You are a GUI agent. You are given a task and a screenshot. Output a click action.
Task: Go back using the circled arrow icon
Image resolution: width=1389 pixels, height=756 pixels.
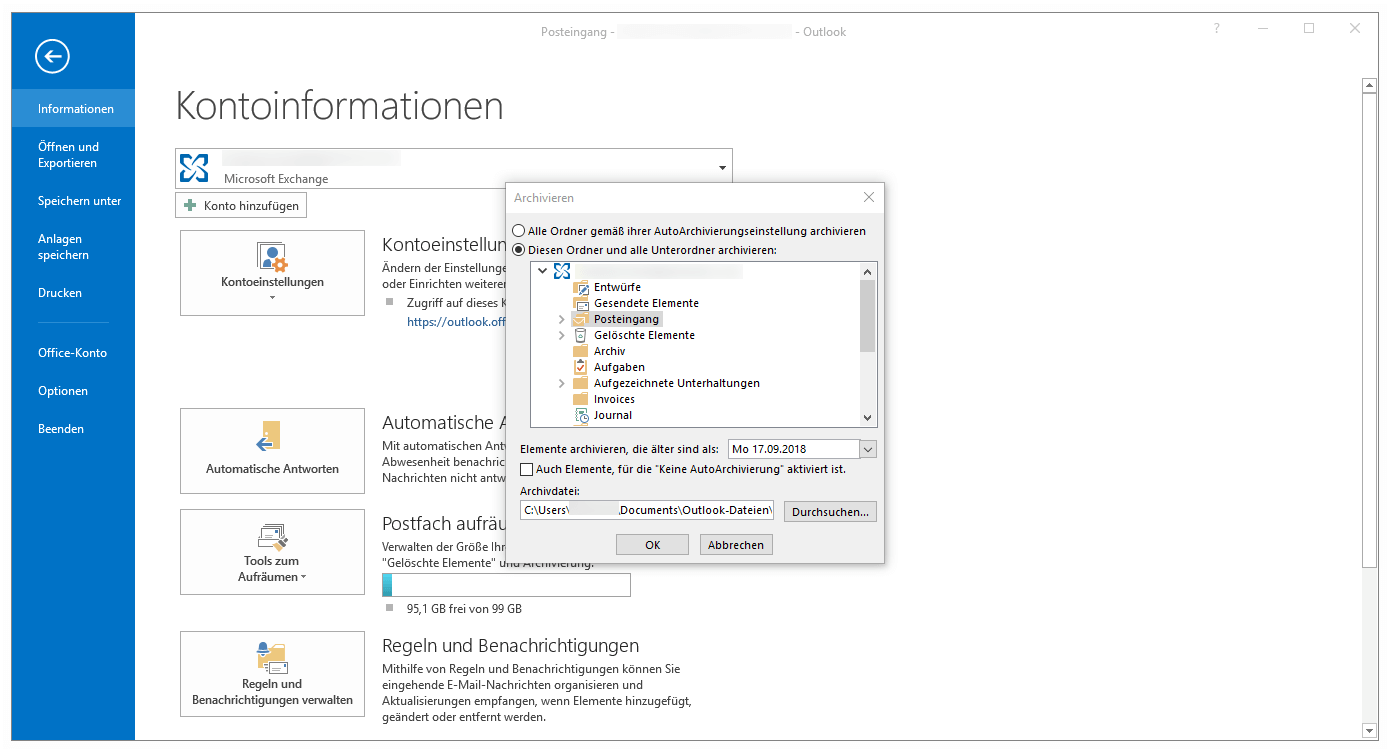coord(52,56)
